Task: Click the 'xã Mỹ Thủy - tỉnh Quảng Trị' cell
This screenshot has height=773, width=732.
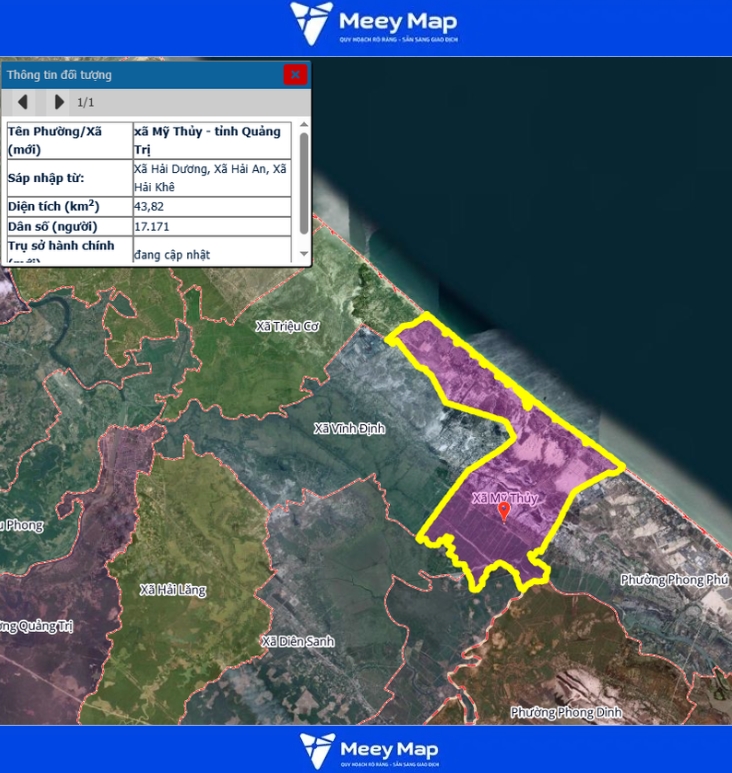Action: (x=212, y=139)
